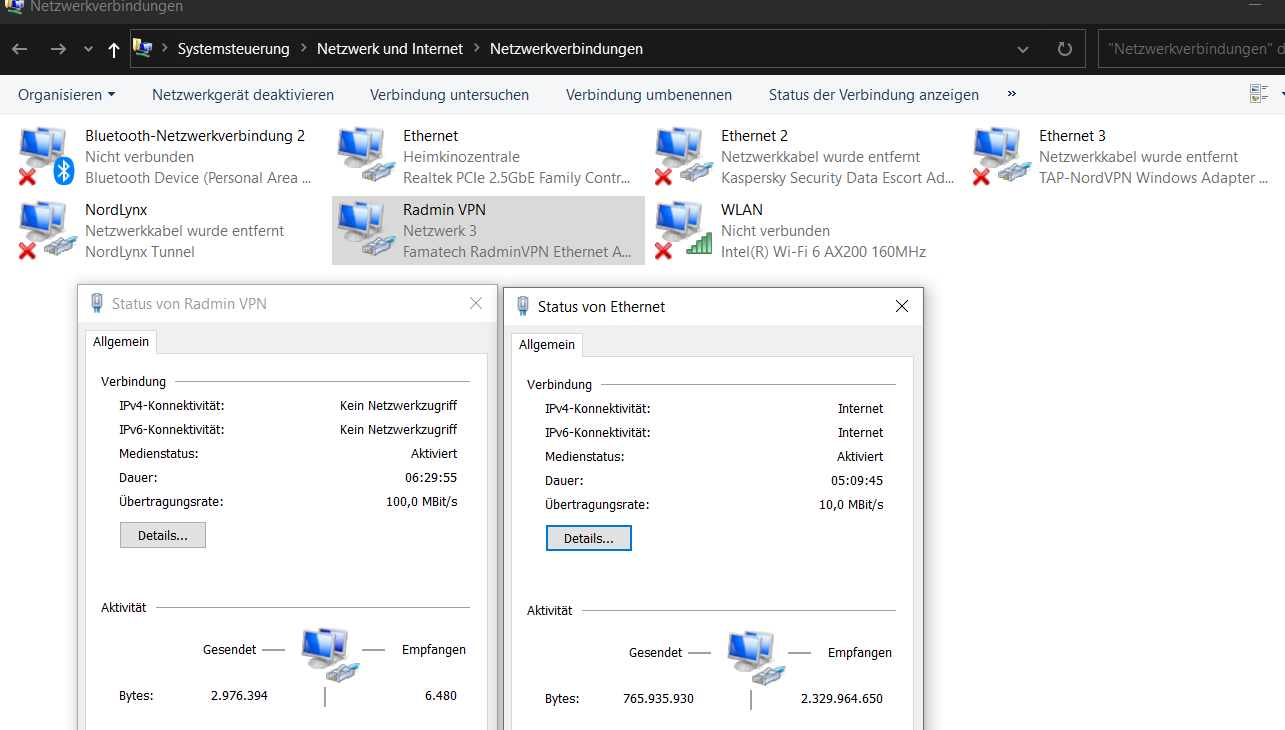1285x730 pixels.
Task: Click the 100,0 MBit/s transfer rate value
Action: [421, 501]
